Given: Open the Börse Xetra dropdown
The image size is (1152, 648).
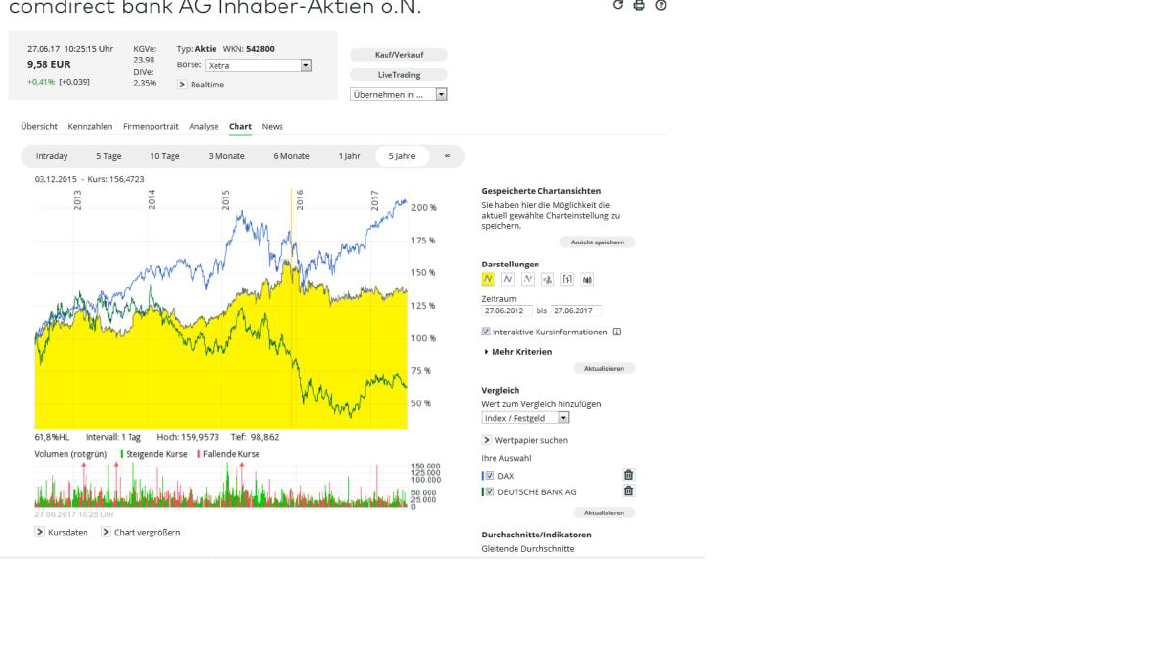Looking at the screenshot, I should (x=306, y=66).
